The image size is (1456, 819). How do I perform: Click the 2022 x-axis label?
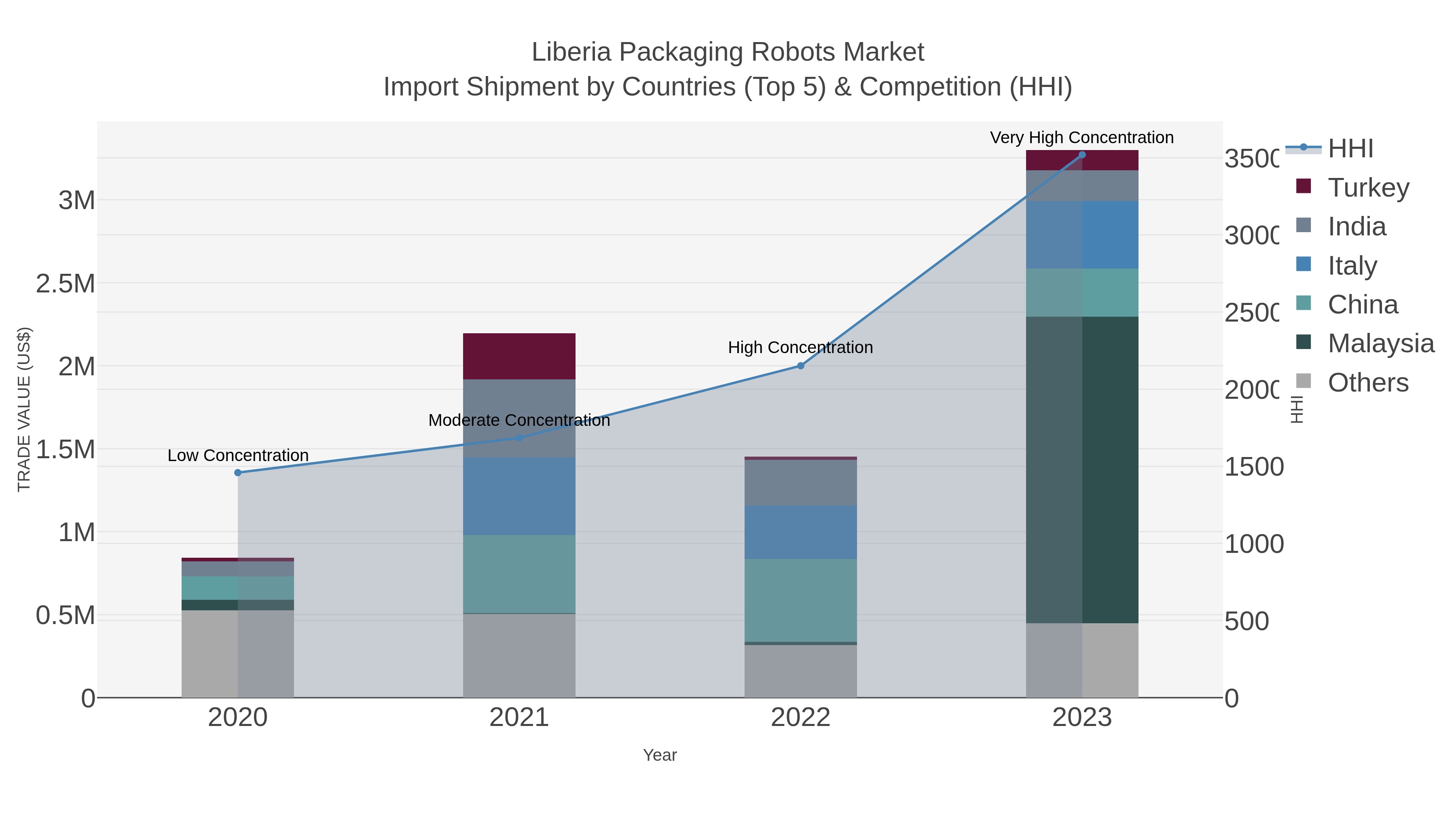pos(800,718)
